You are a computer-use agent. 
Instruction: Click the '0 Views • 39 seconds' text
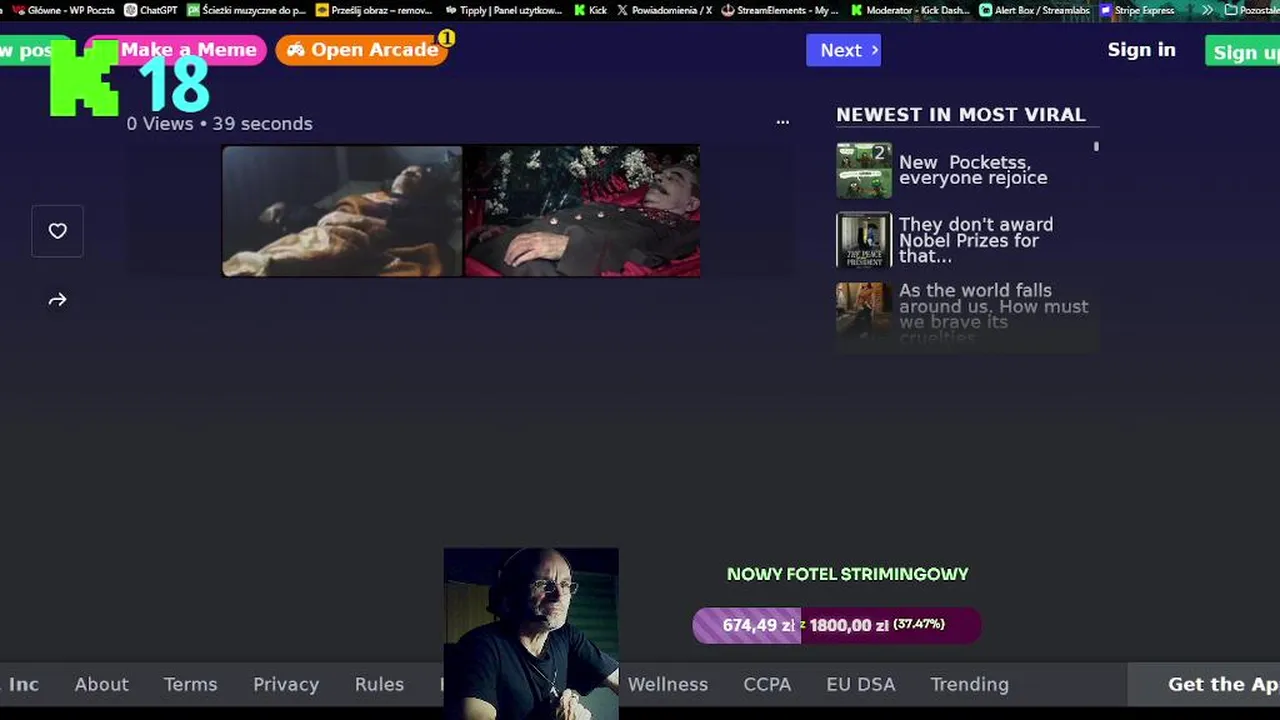pos(220,124)
